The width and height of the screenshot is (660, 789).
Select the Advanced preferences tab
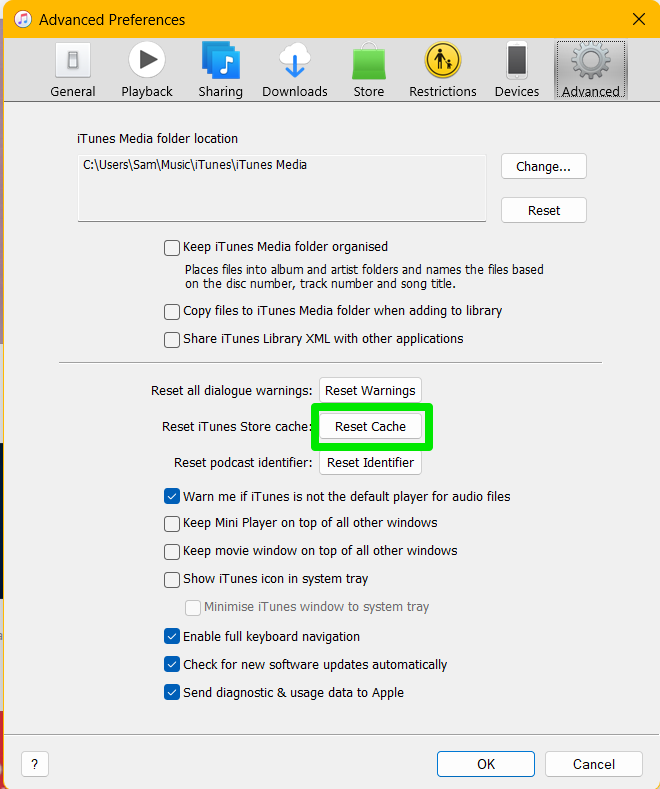coord(591,70)
